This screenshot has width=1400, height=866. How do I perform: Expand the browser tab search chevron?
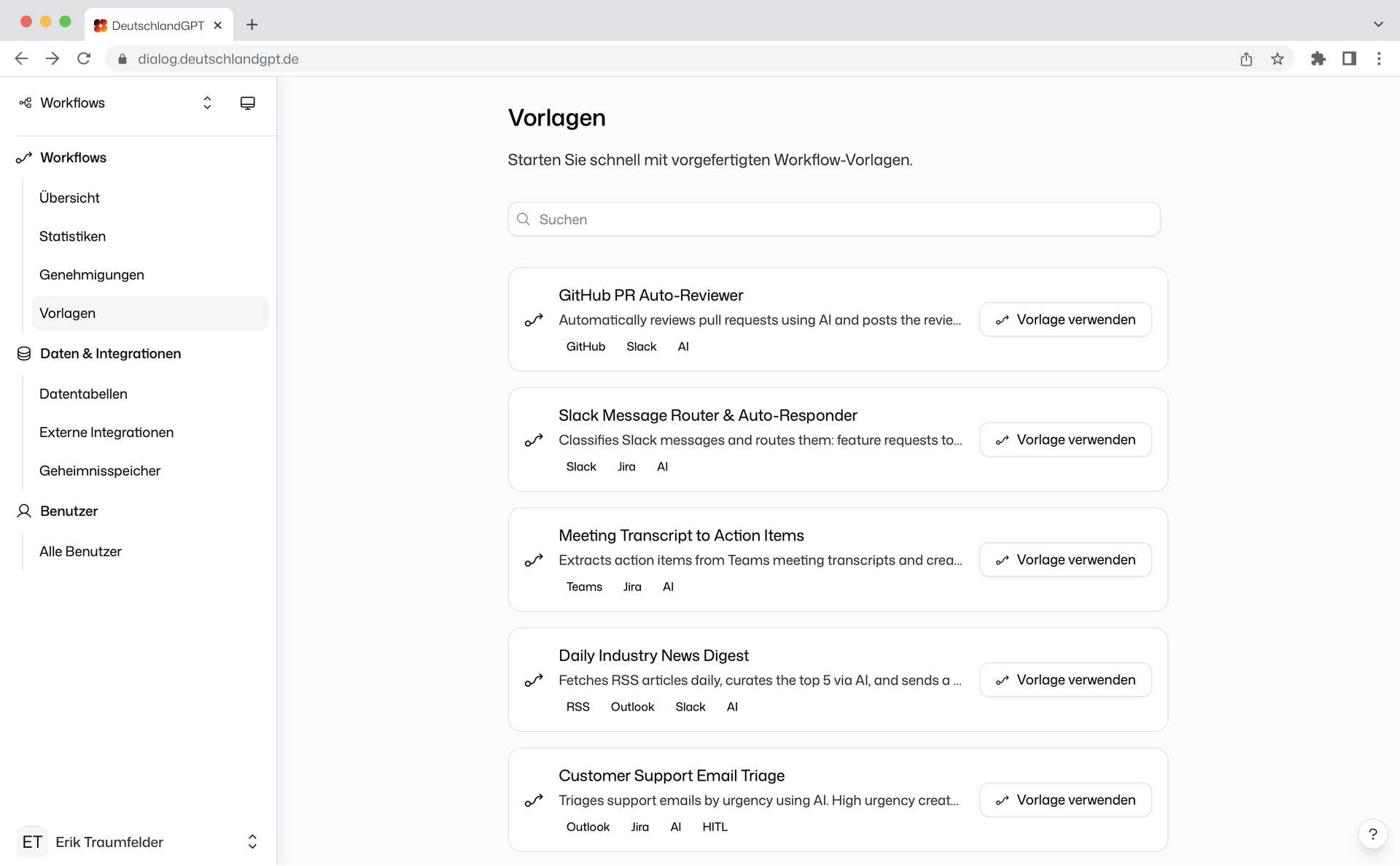pos(1378,24)
